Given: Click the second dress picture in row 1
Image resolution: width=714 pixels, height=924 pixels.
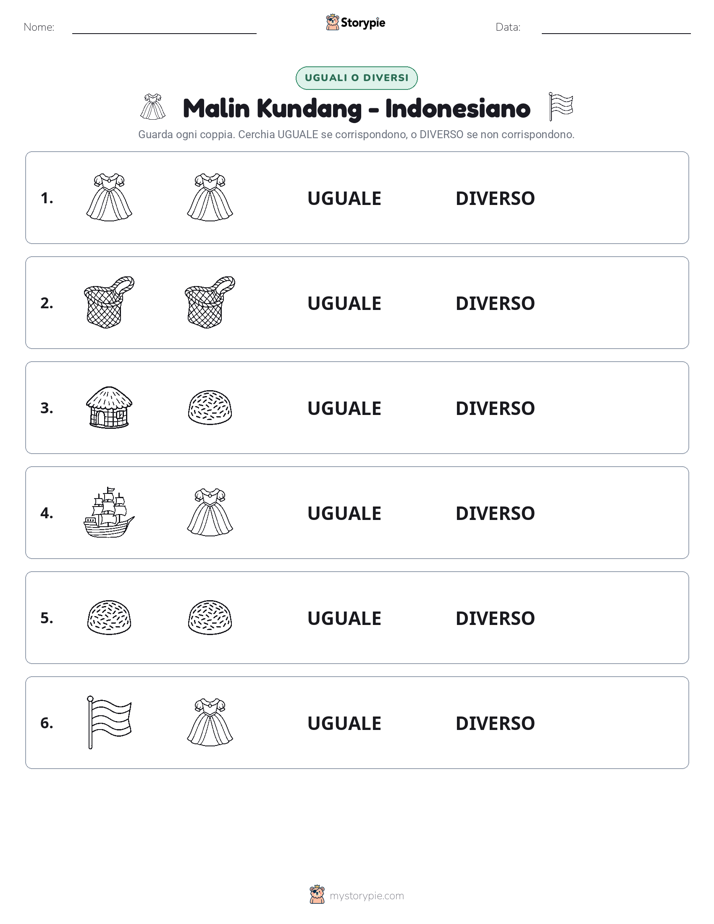Looking at the screenshot, I should 210,197.
